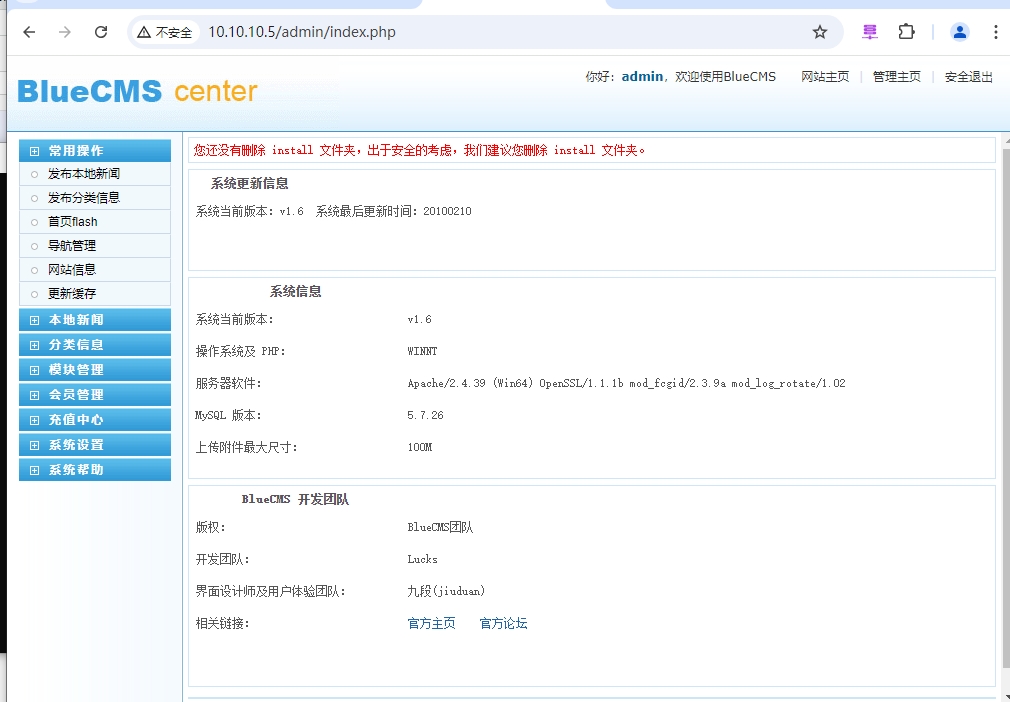
Task: Click the WINNT operating system value
Action: (x=423, y=352)
